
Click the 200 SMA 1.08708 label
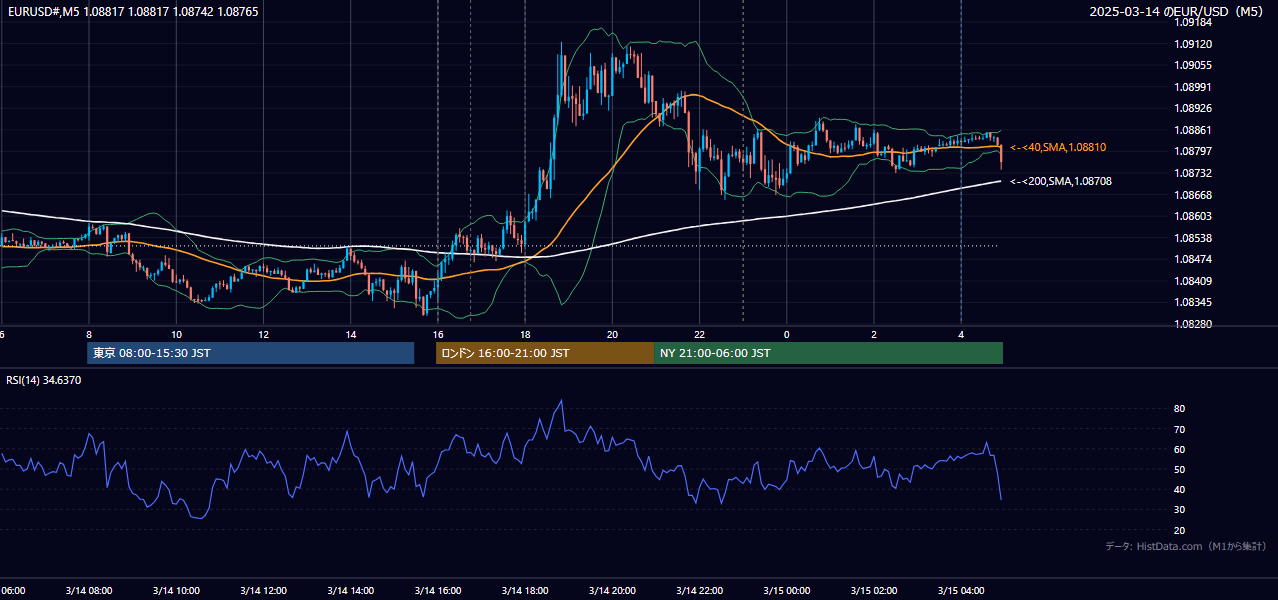(1060, 181)
